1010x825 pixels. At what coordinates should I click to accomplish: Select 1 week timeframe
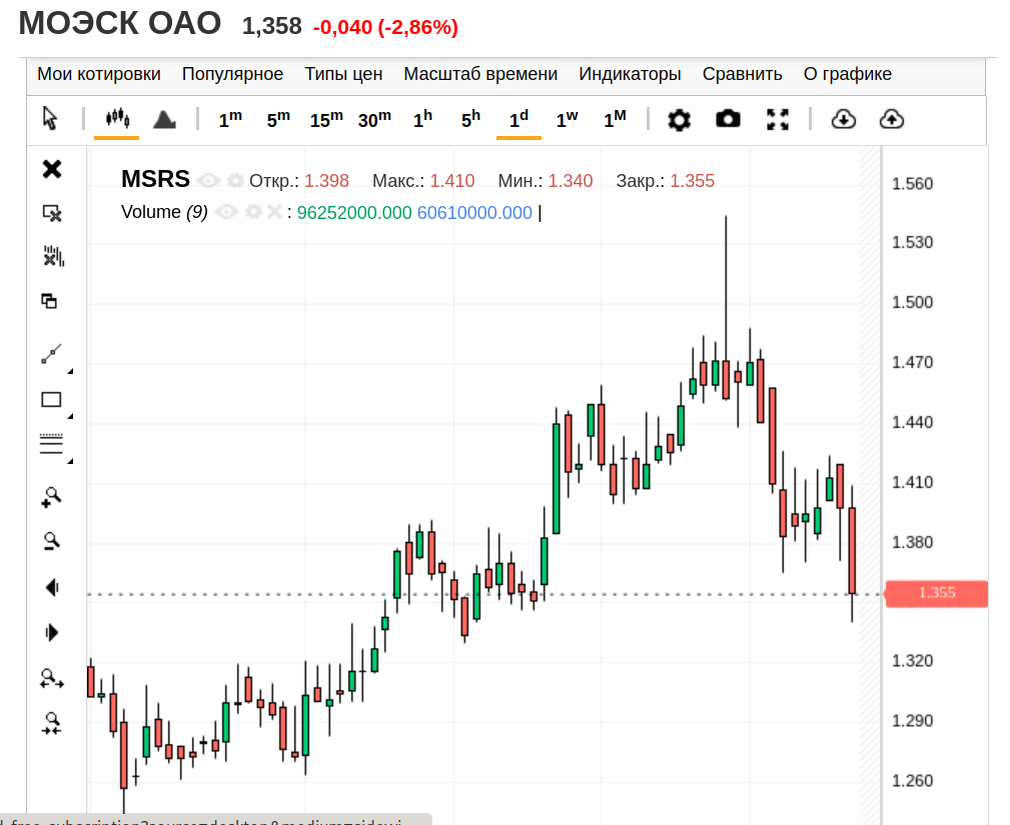pos(567,119)
